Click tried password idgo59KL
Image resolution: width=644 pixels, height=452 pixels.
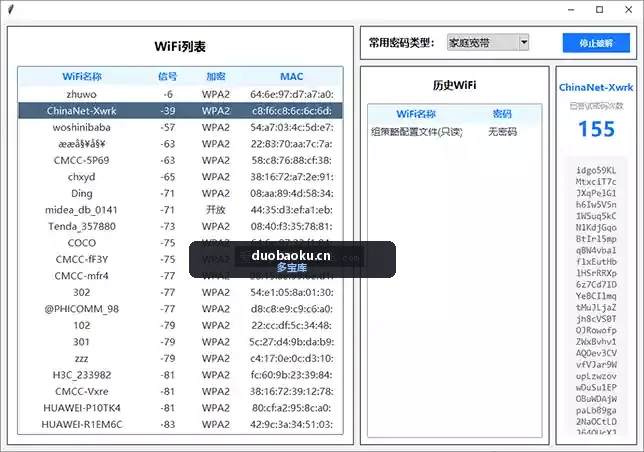(x=596, y=170)
